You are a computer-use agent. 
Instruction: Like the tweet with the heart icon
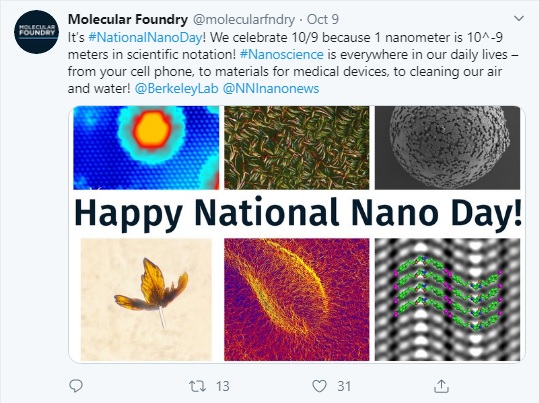(319, 386)
